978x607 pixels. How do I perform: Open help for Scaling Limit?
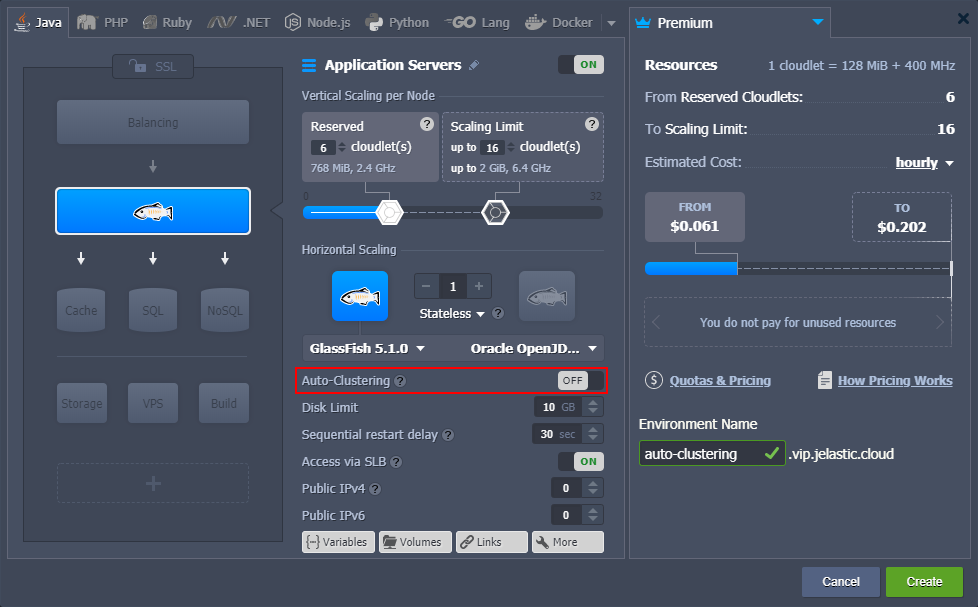point(592,124)
